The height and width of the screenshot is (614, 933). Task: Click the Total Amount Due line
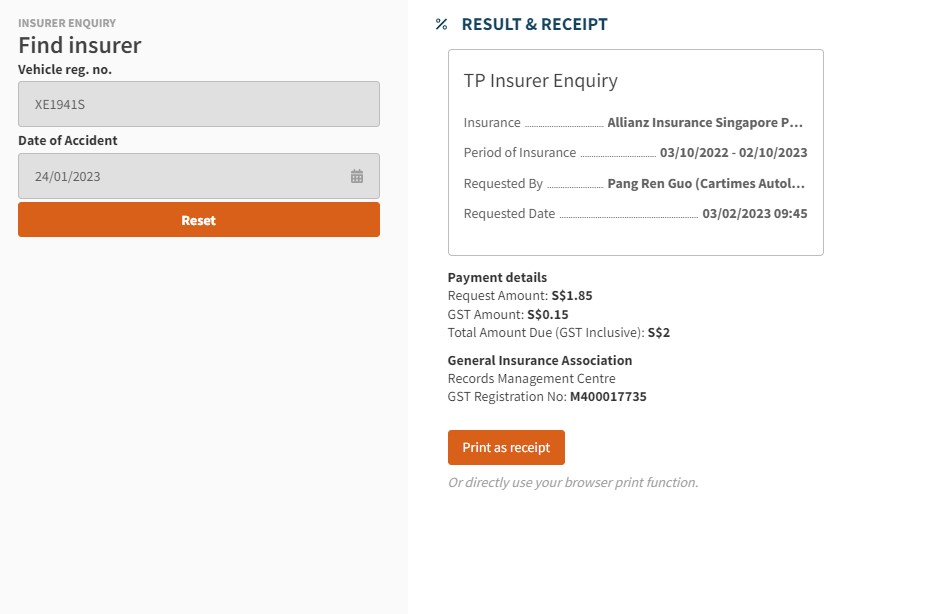[x=558, y=332]
